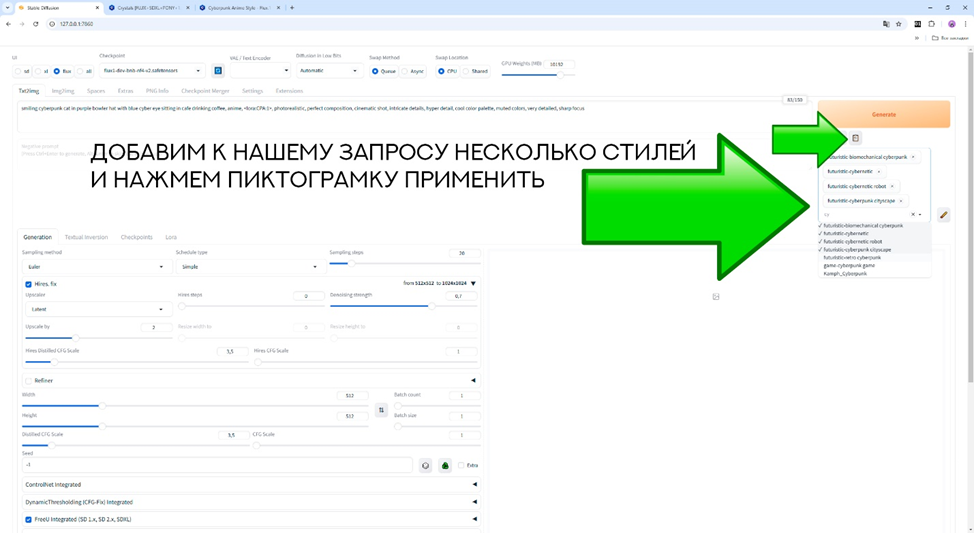The height and width of the screenshot is (533, 974).
Task: Expand DynamicThresholding Integrated section
Action: pos(251,502)
